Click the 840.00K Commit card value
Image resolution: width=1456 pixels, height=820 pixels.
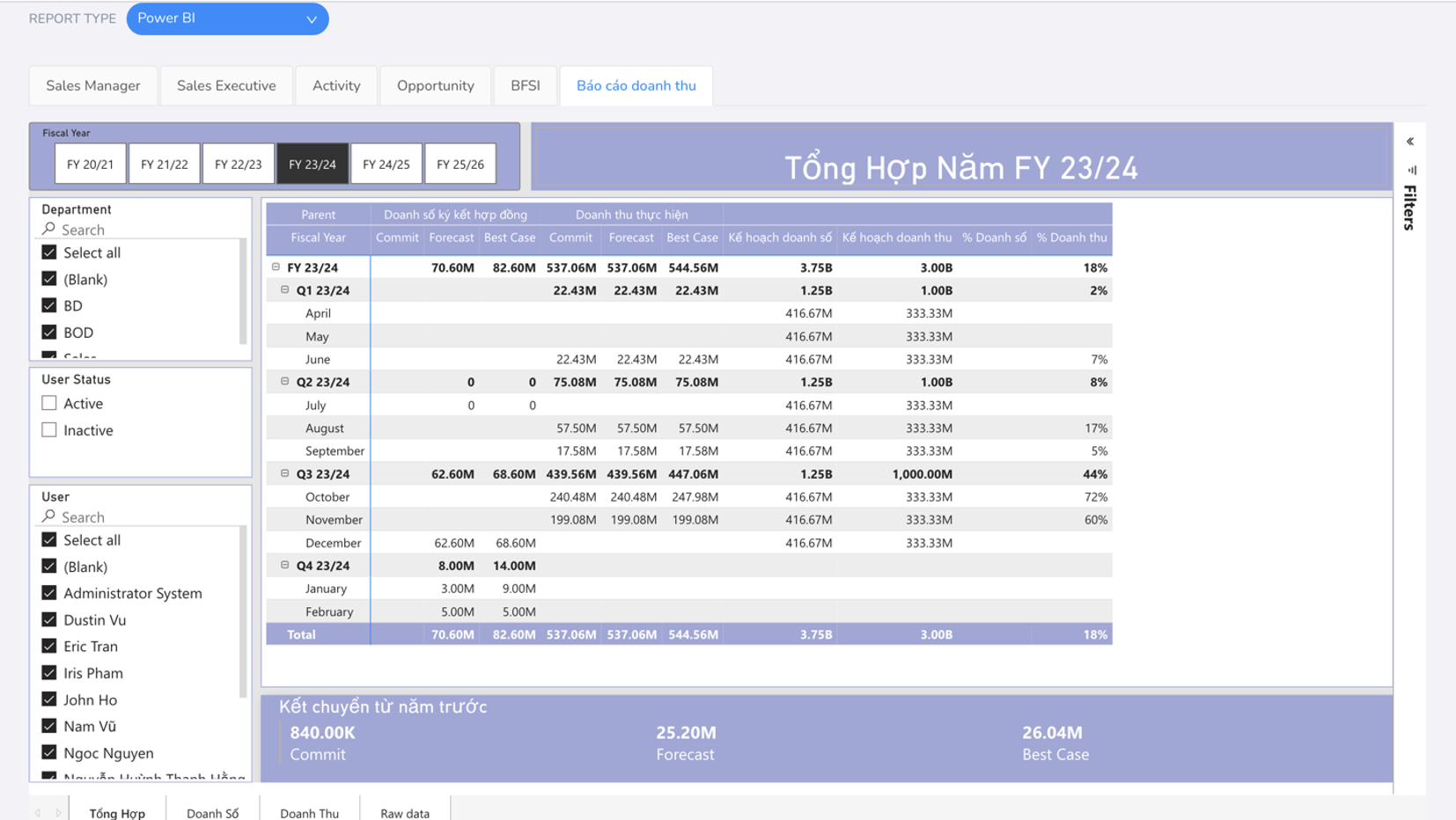click(x=322, y=733)
